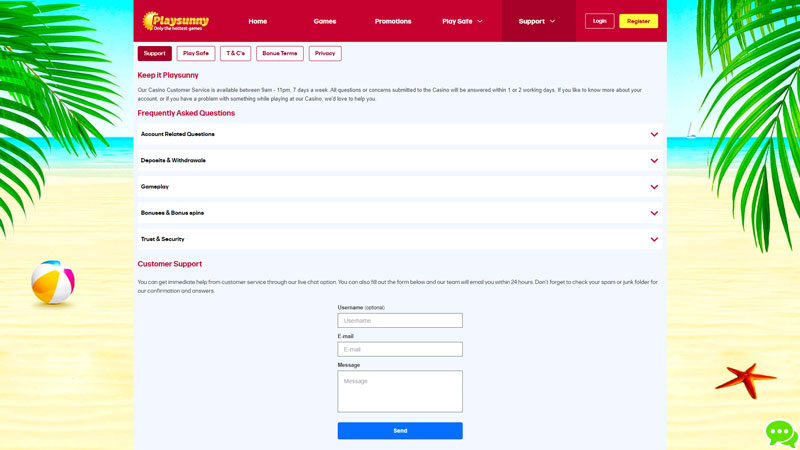This screenshot has height=450, width=800.
Task: Navigate to Promotions
Action: (x=393, y=21)
